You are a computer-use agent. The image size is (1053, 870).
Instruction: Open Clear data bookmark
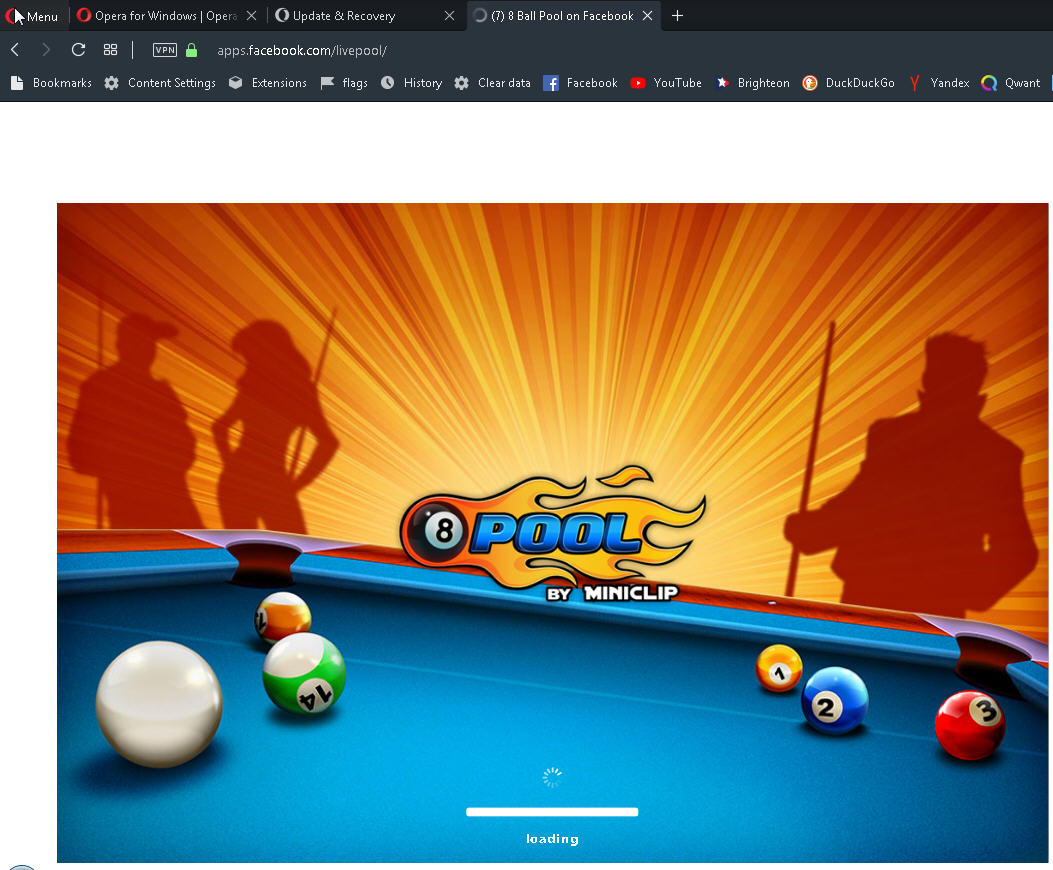492,83
